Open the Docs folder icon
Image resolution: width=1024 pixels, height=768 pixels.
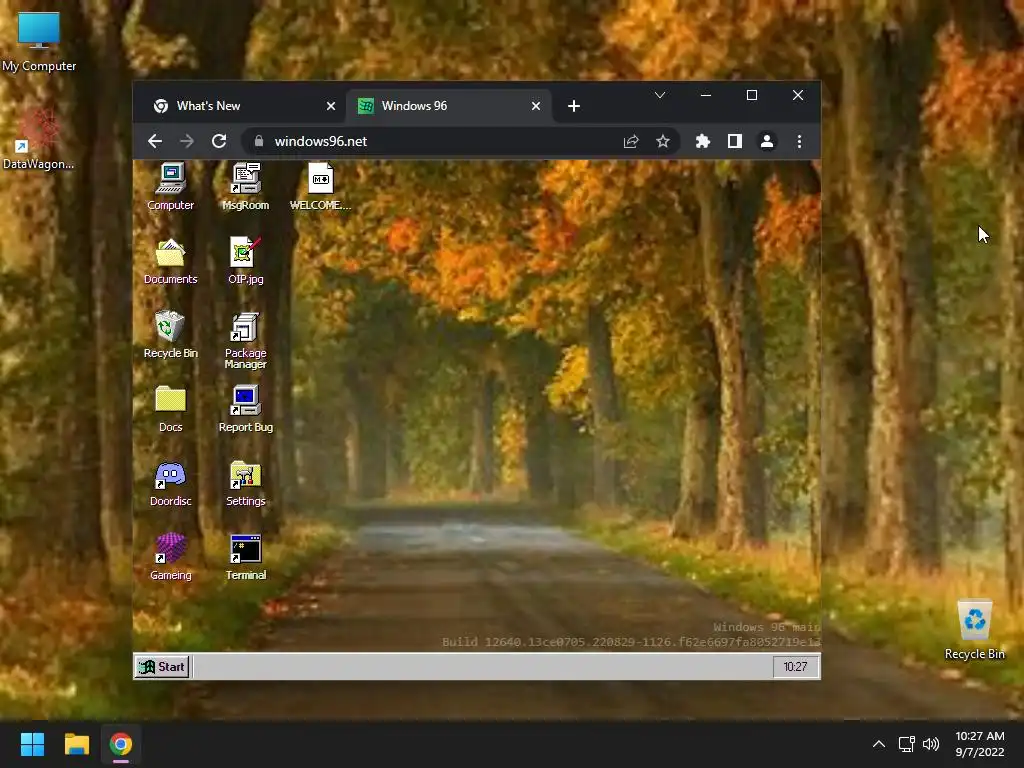point(170,409)
